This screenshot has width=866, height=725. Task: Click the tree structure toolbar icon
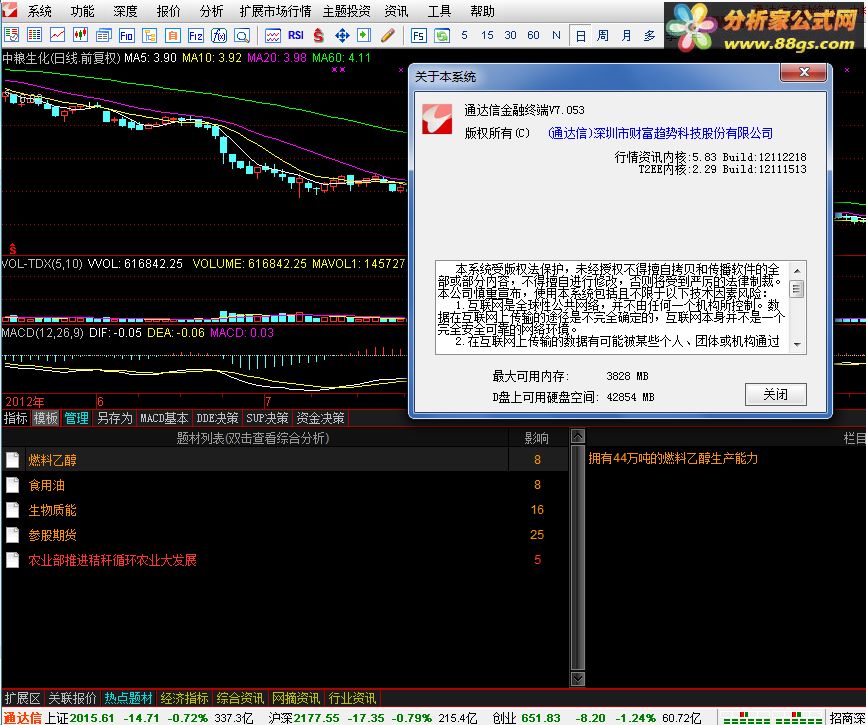[x=150, y=35]
